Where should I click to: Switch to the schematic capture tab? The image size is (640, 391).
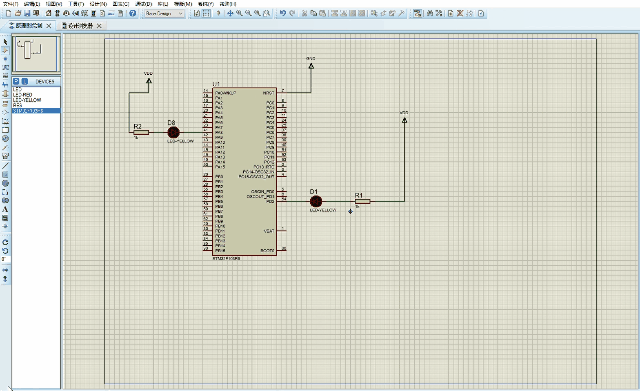pos(28,26)
